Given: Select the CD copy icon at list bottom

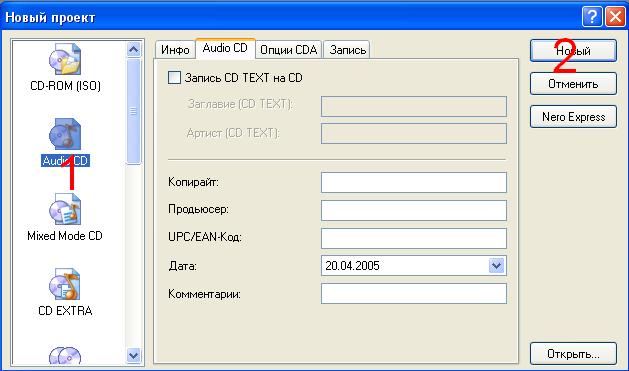Looking at the screenshot, I should point(65,355).
